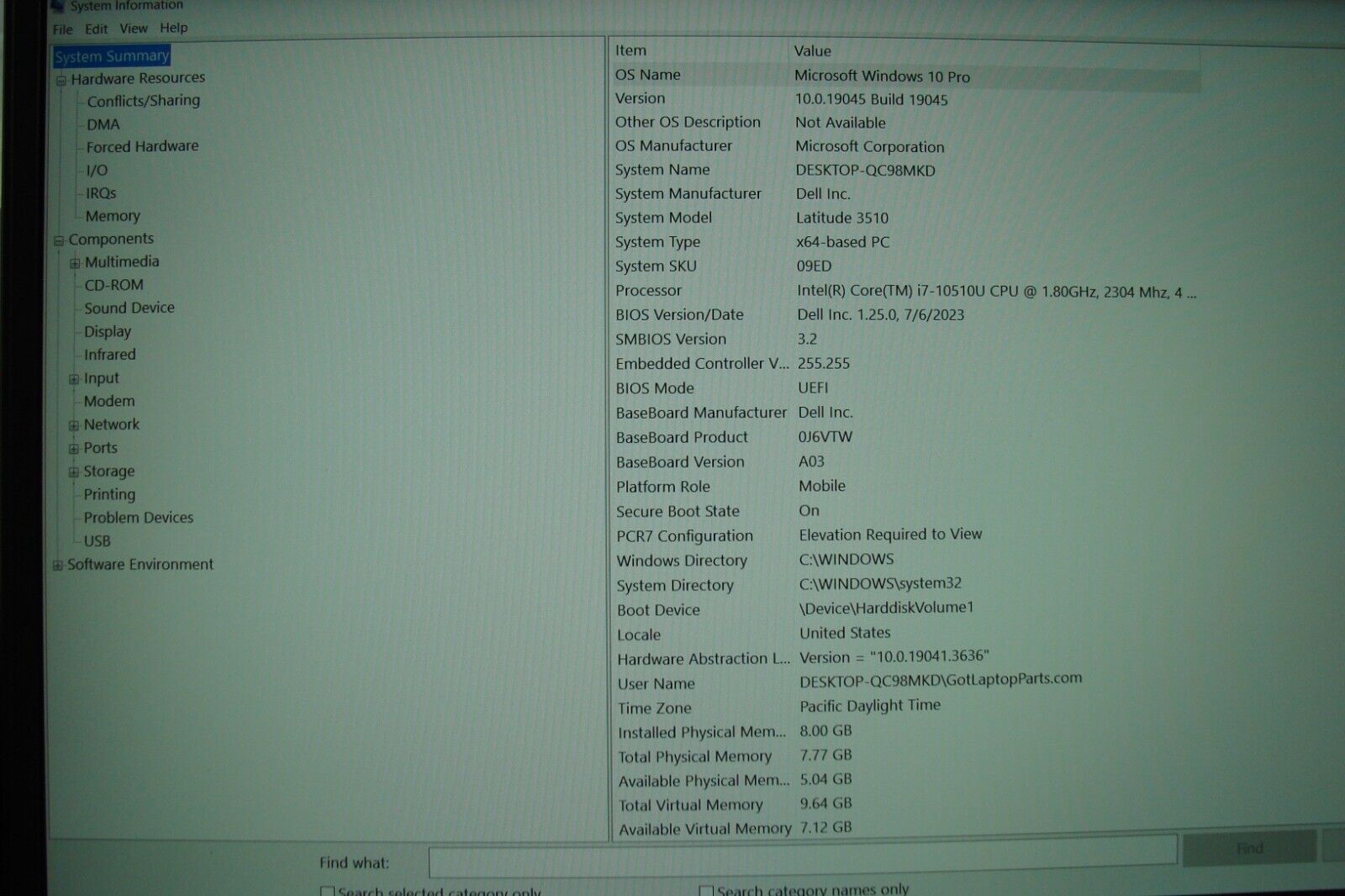Select Infrared tree item
The height and width of the screenshot is (896, 1345).
[109, 355]
